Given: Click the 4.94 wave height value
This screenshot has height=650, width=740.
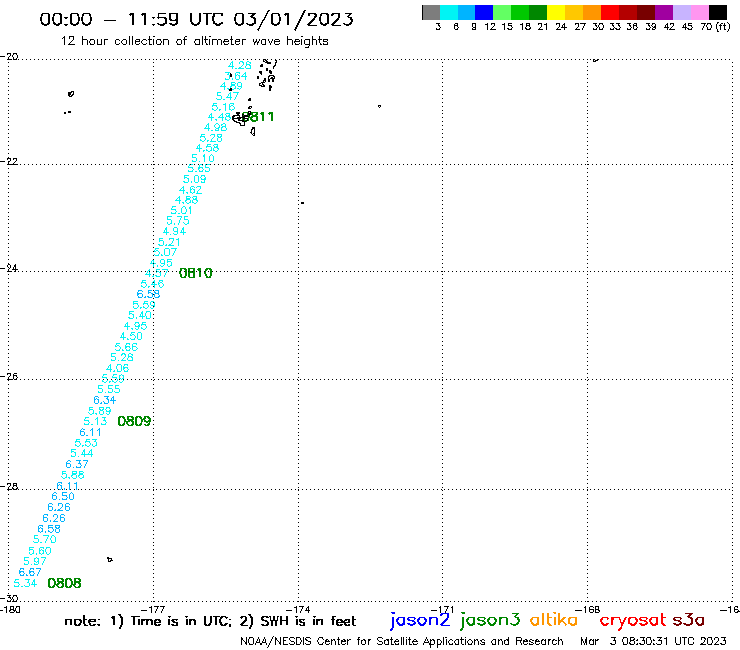Looking at the screenshot, I should tap(174, 231).
